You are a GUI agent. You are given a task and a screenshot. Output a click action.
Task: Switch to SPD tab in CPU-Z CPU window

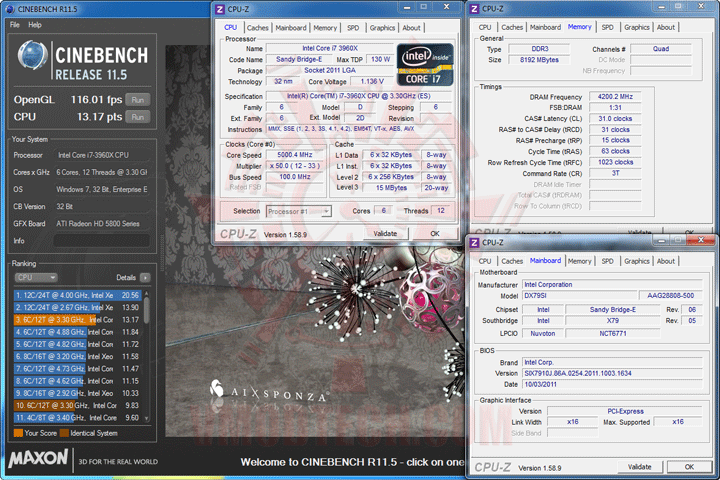tap(353, 28)
